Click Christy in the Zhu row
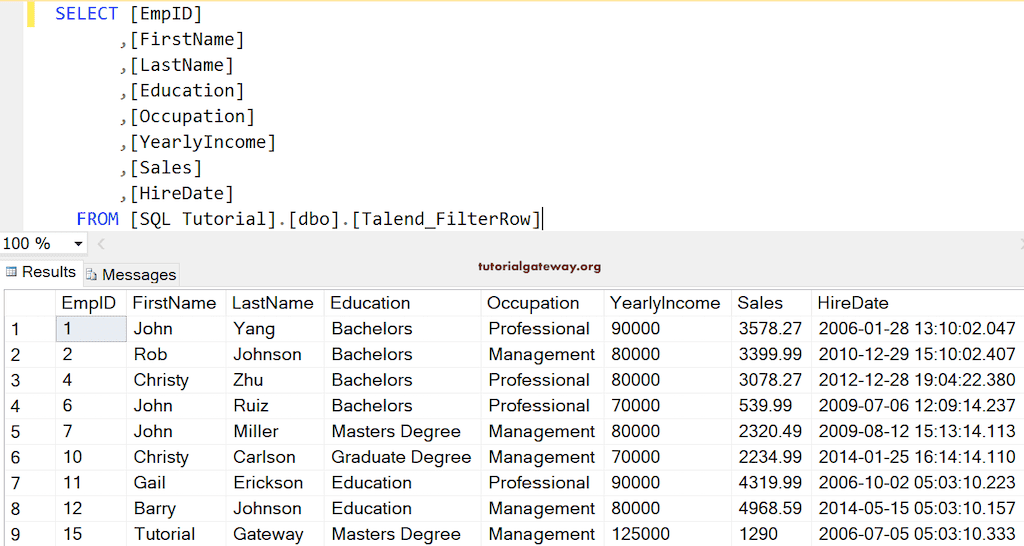 pos(176,380)
